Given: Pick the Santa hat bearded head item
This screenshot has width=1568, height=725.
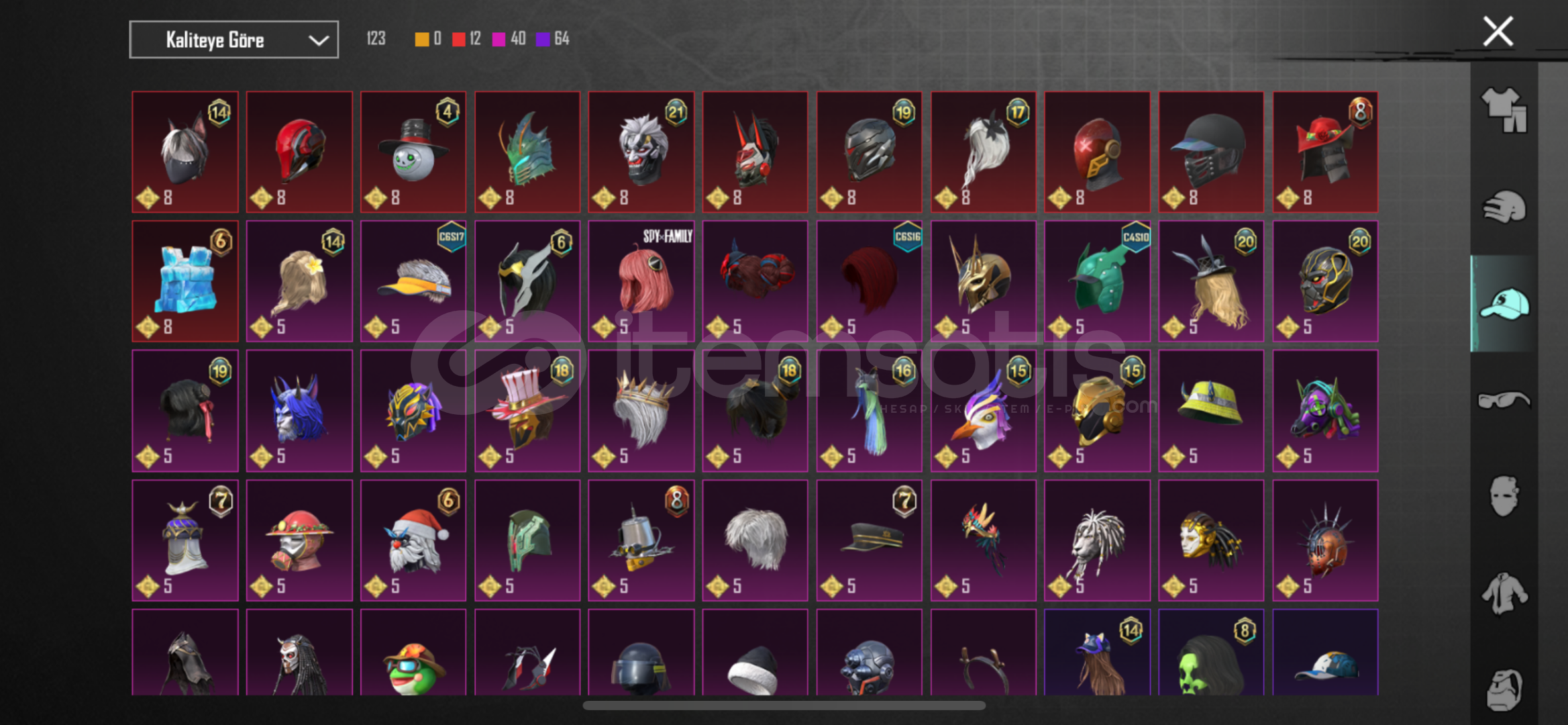Looking at the screenshot, I should point(413,540).
